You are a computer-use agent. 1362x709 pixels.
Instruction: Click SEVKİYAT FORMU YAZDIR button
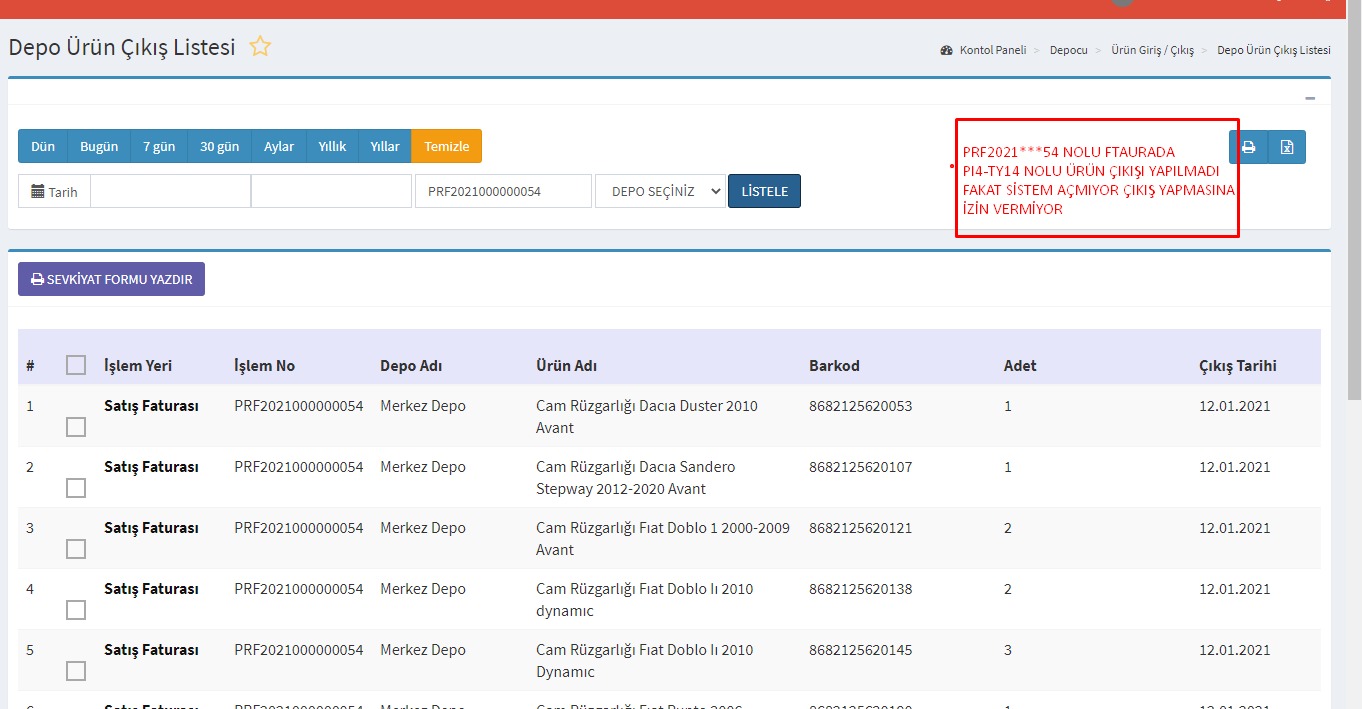point(111,279)
